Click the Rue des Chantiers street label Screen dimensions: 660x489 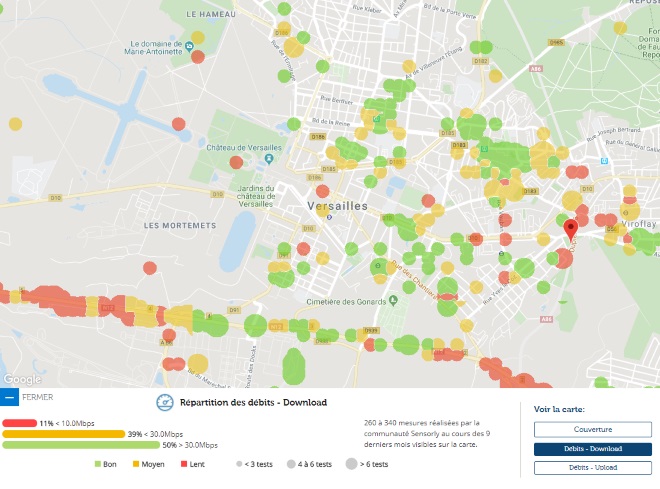click(x=414, y=279)
